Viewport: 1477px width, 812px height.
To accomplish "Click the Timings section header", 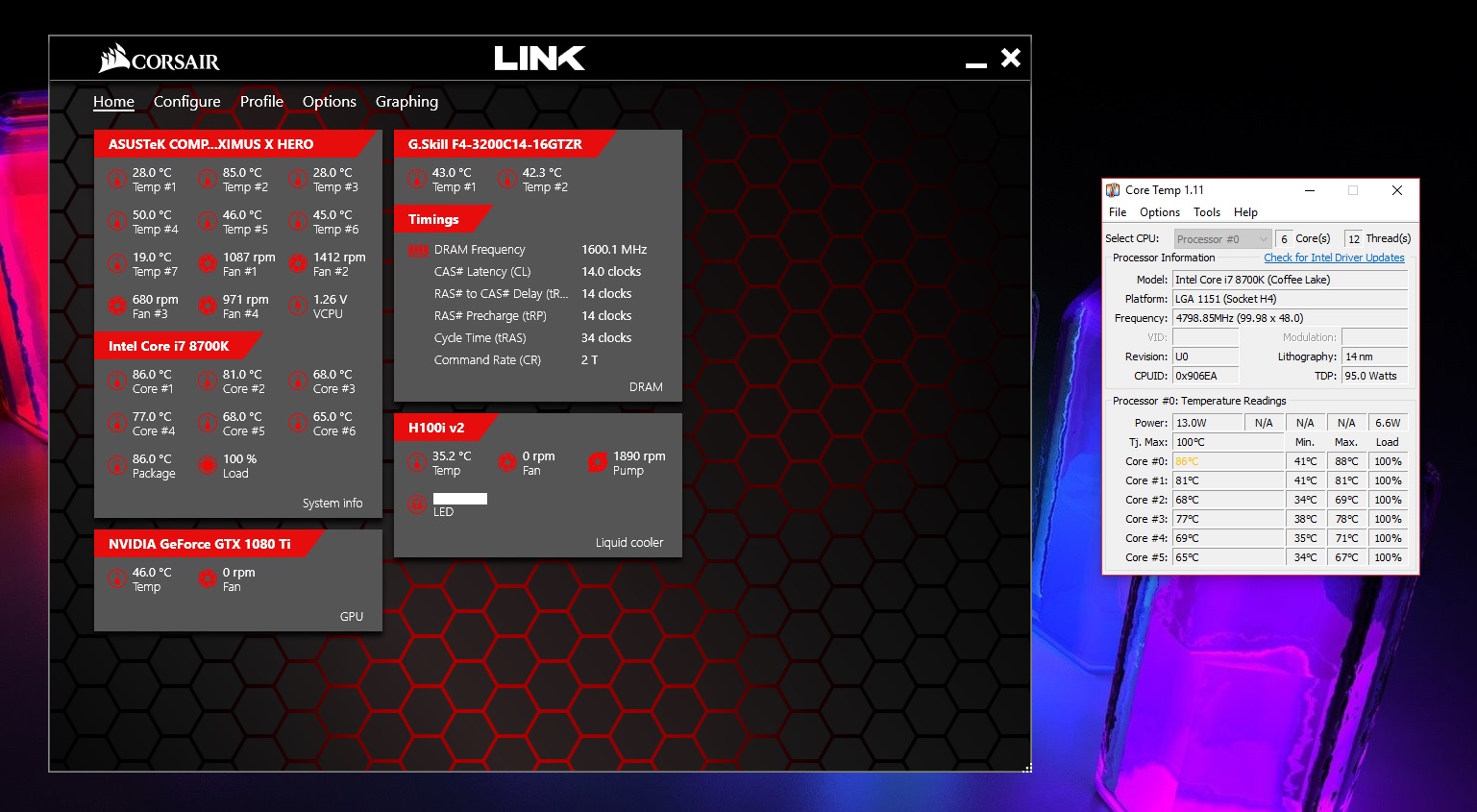I will point(442,219).
